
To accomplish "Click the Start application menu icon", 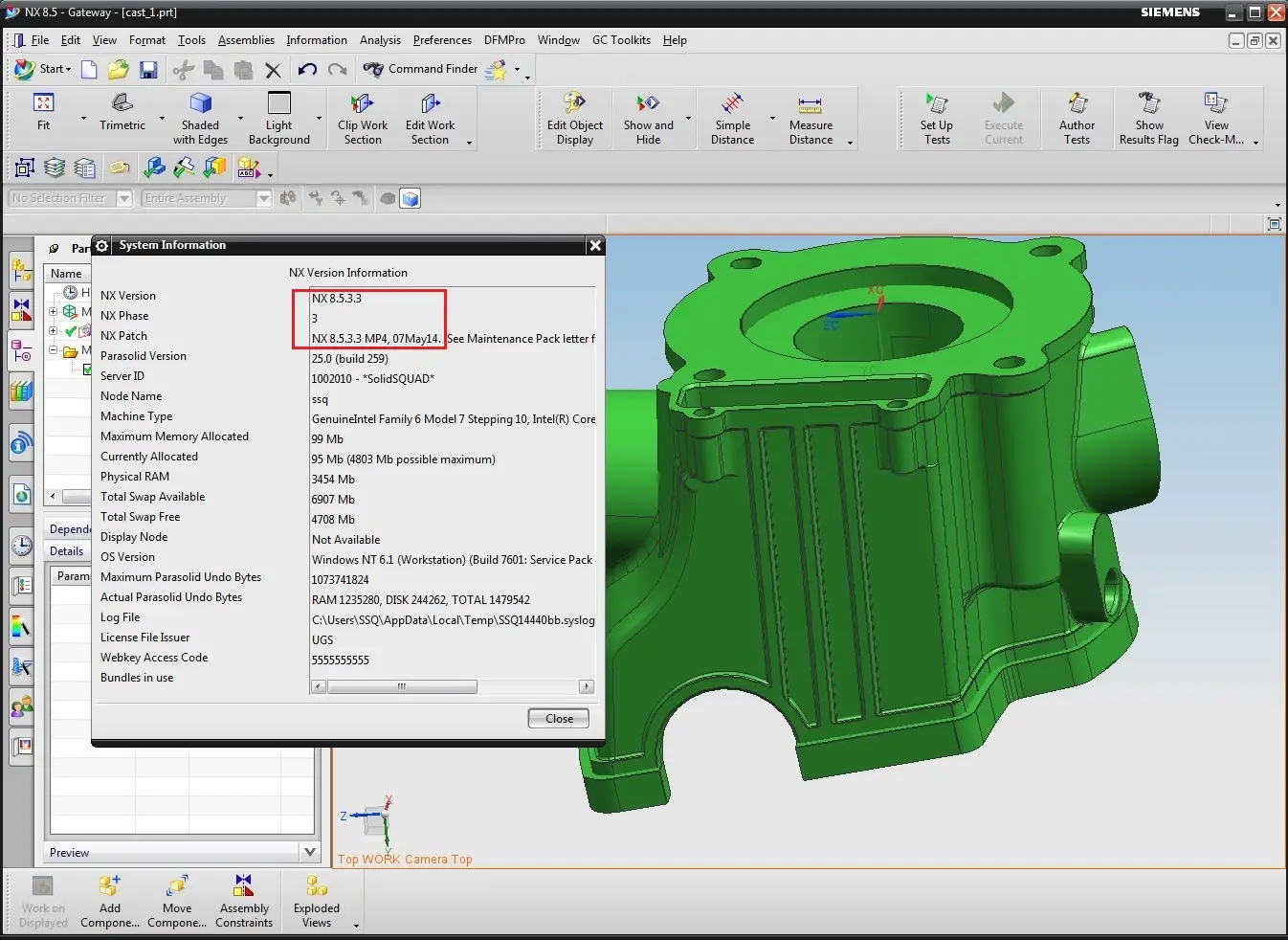I will [24, 69].
